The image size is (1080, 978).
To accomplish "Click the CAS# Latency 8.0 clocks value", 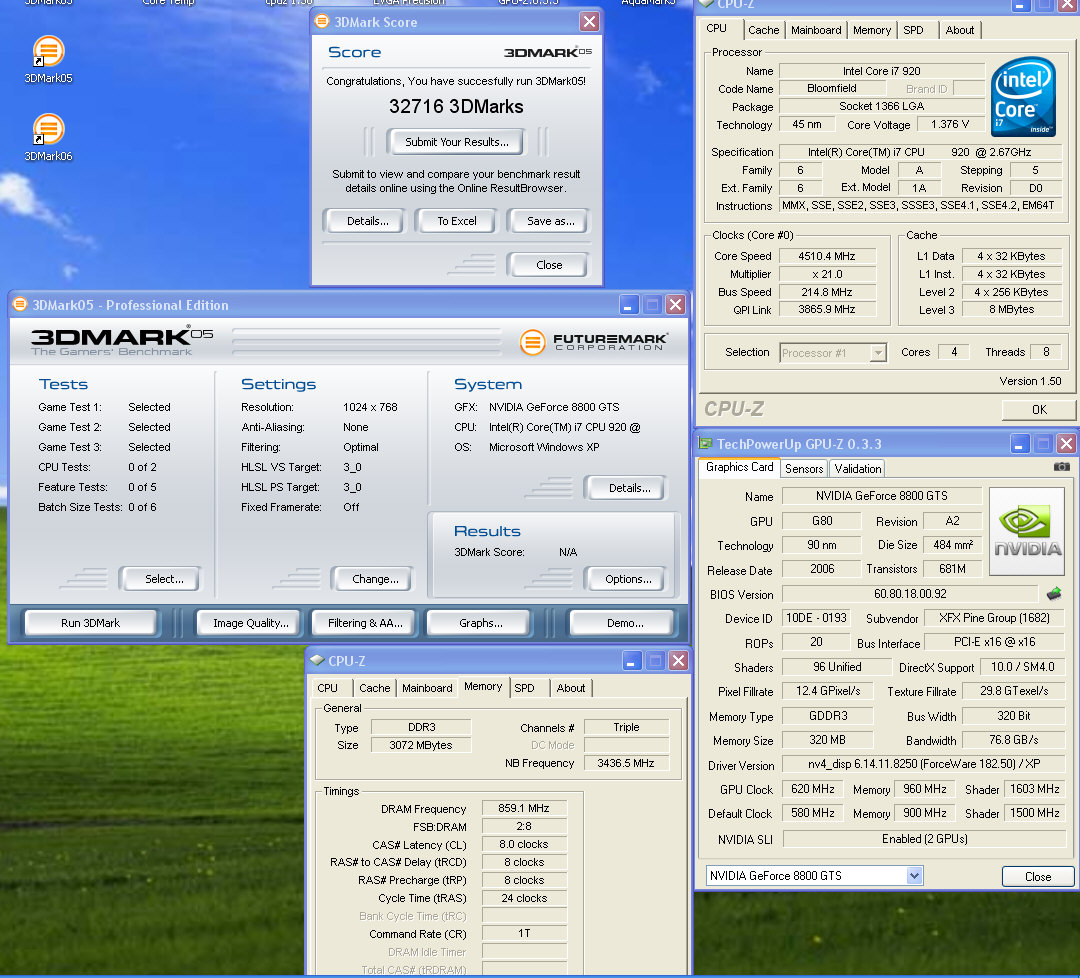I will point(523,844).
